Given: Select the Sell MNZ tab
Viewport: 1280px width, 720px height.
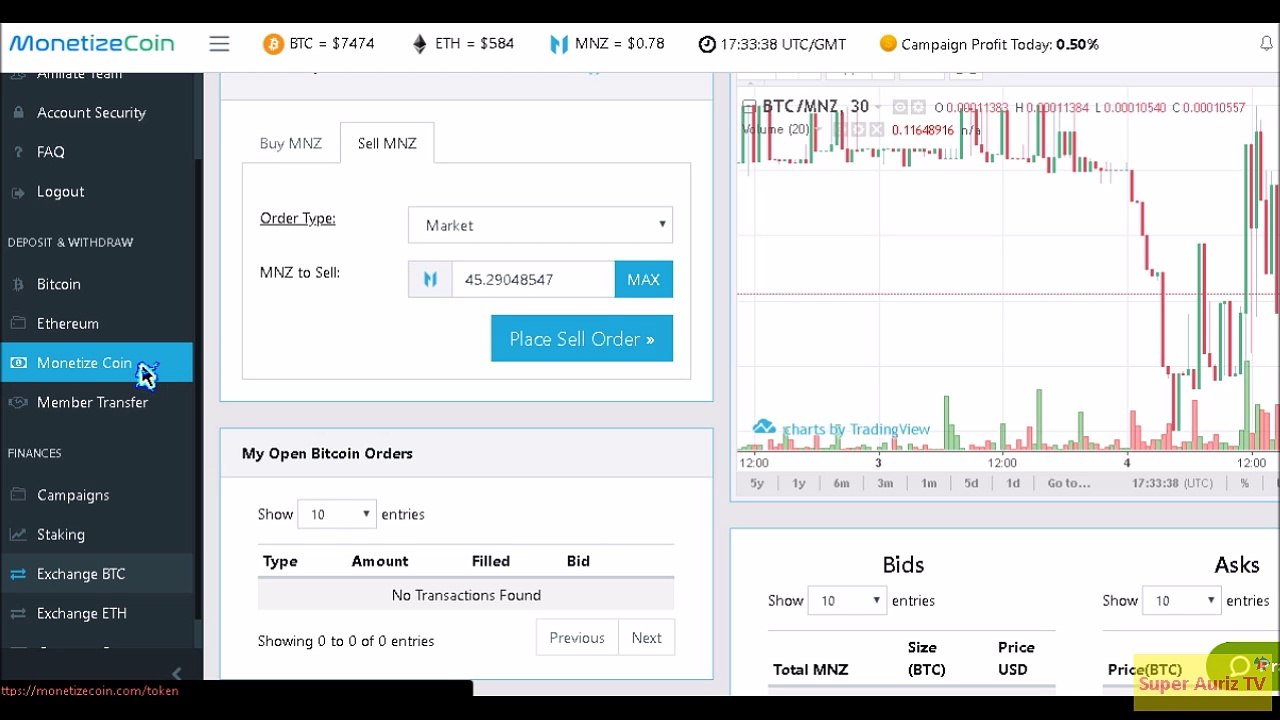Looking at the screenshot, I should (x=387, y=143).
